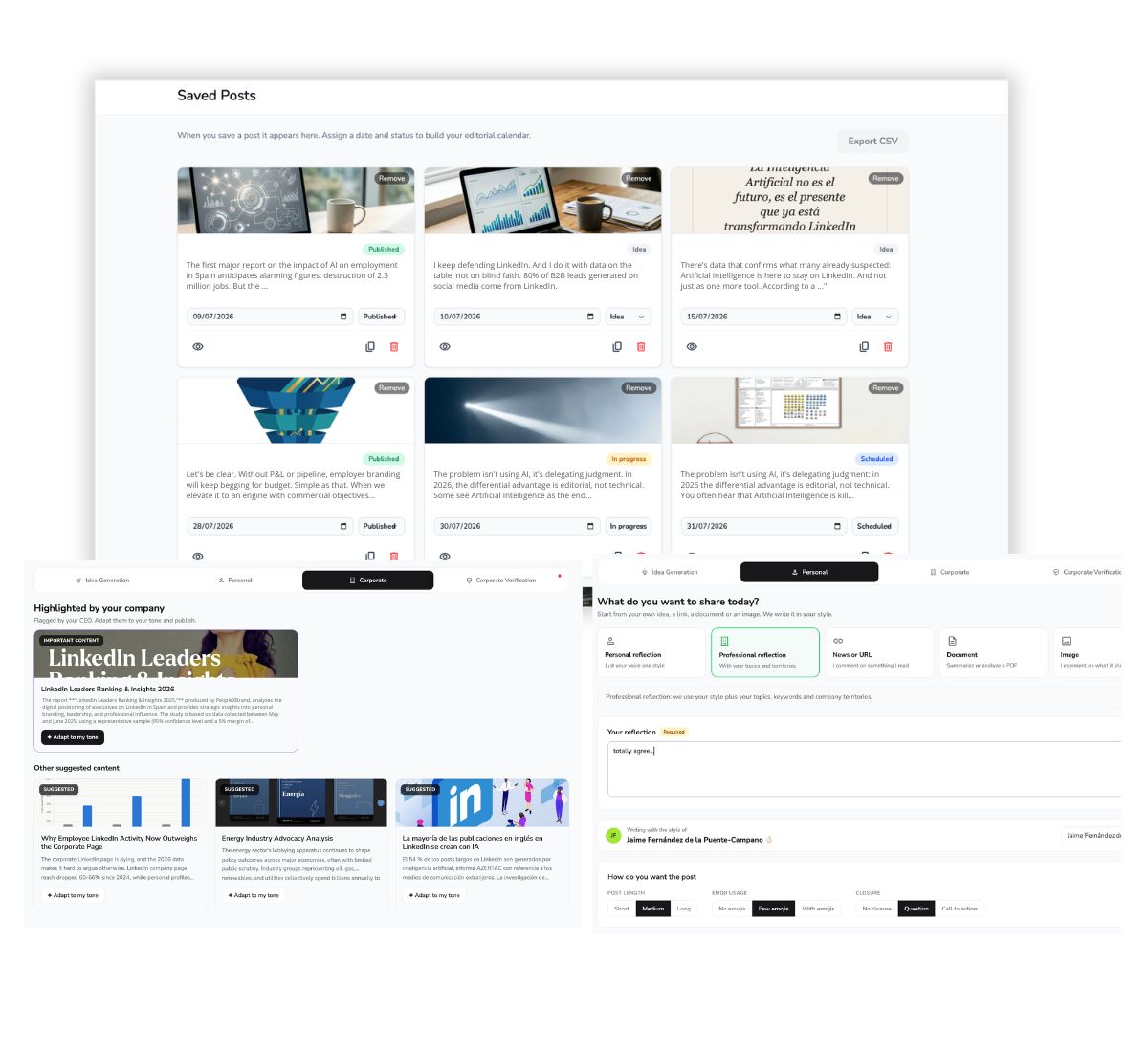Image resolution: width=1148 pixels, height=1052 pixels.
Task: Click Adapt to my tone under La mayoría de las publicaciones
Action: (x=434, y=895)
